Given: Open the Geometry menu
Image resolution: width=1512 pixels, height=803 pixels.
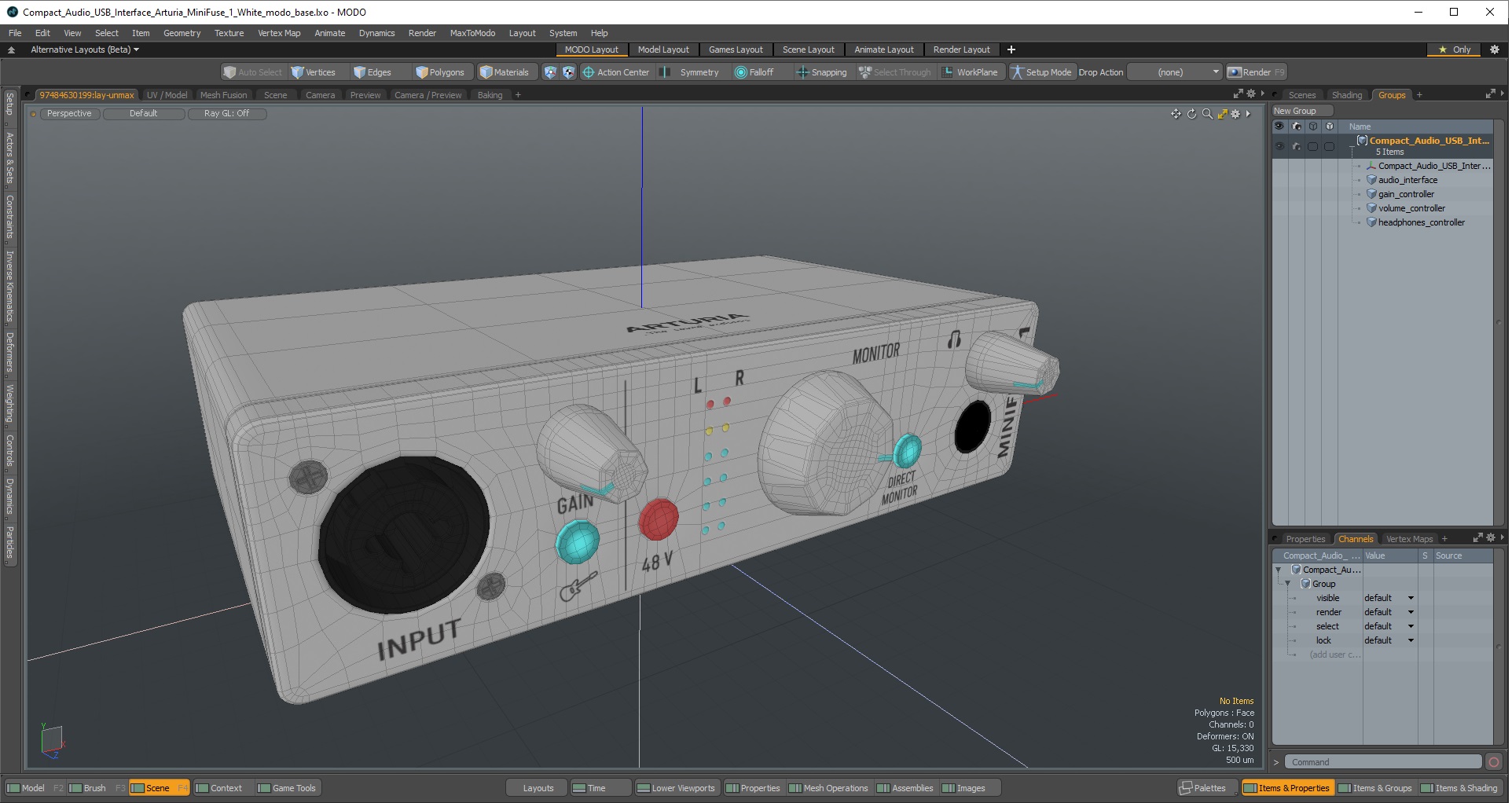Looking at the screenshot, I should pos(182,33).
